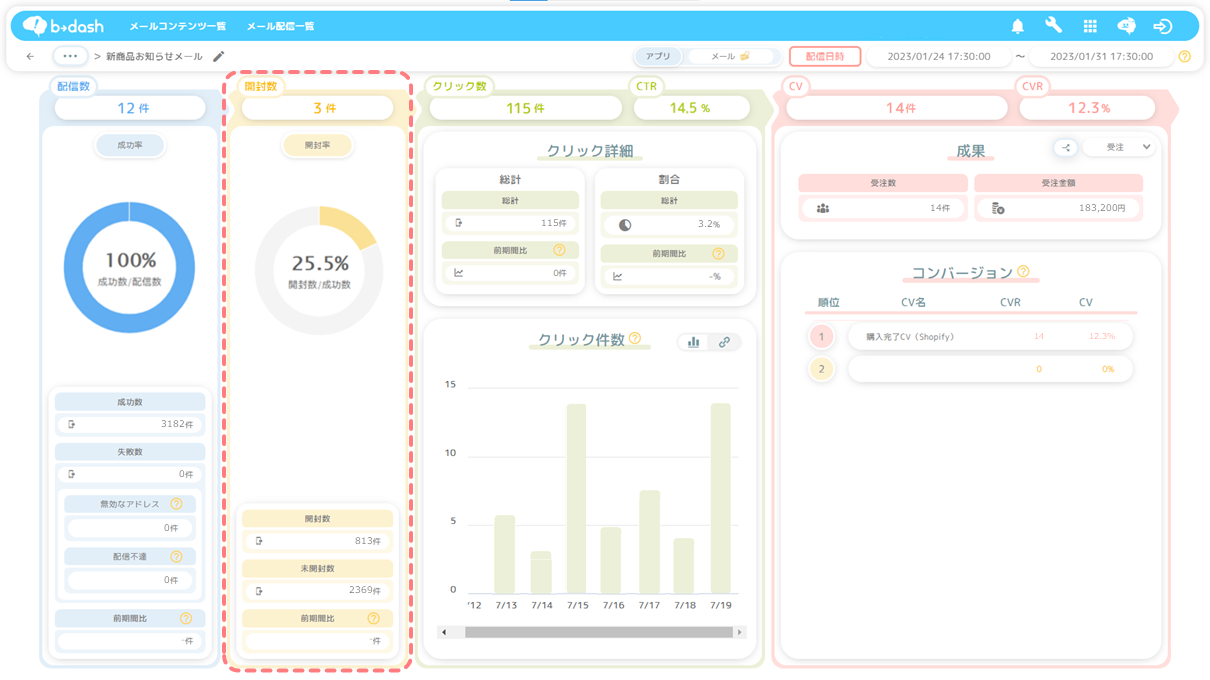Edit mail name with the pencil icon
1210x680 pixels.
click(218, 57)
